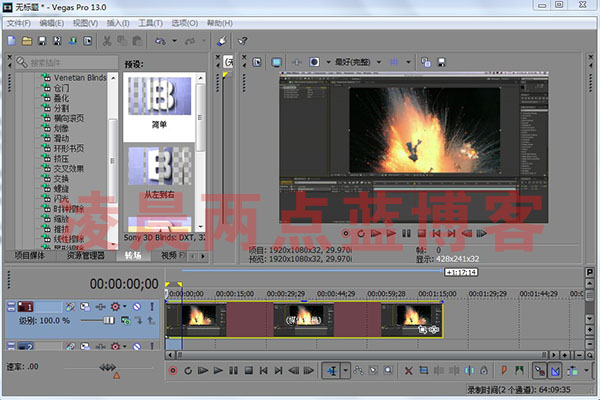Viewport: 600px width, 400px height.
Task: Click timeline ruler at 00:00:29;29
Action: (285, 294)
